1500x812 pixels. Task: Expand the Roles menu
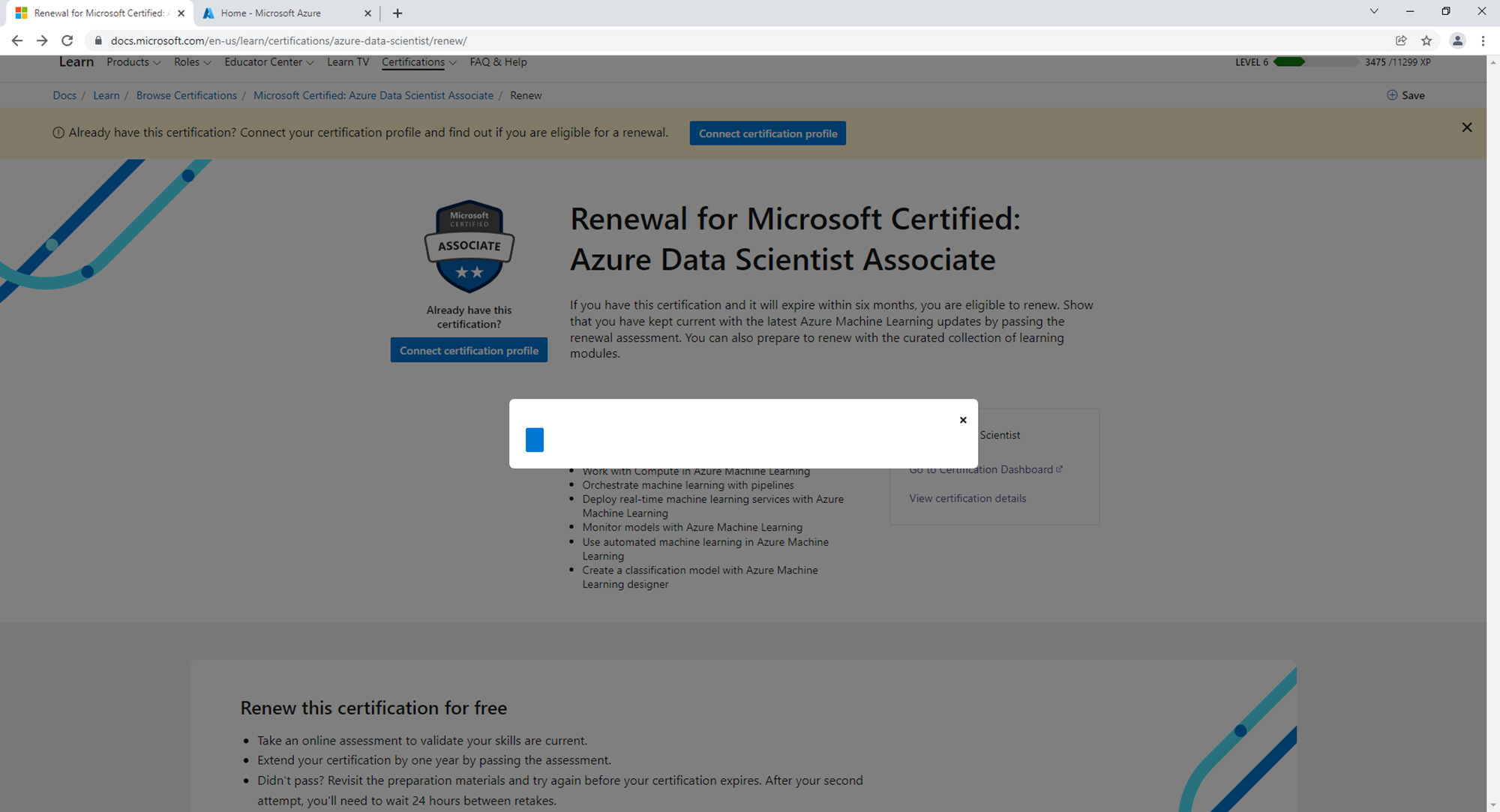coord(192,62)
